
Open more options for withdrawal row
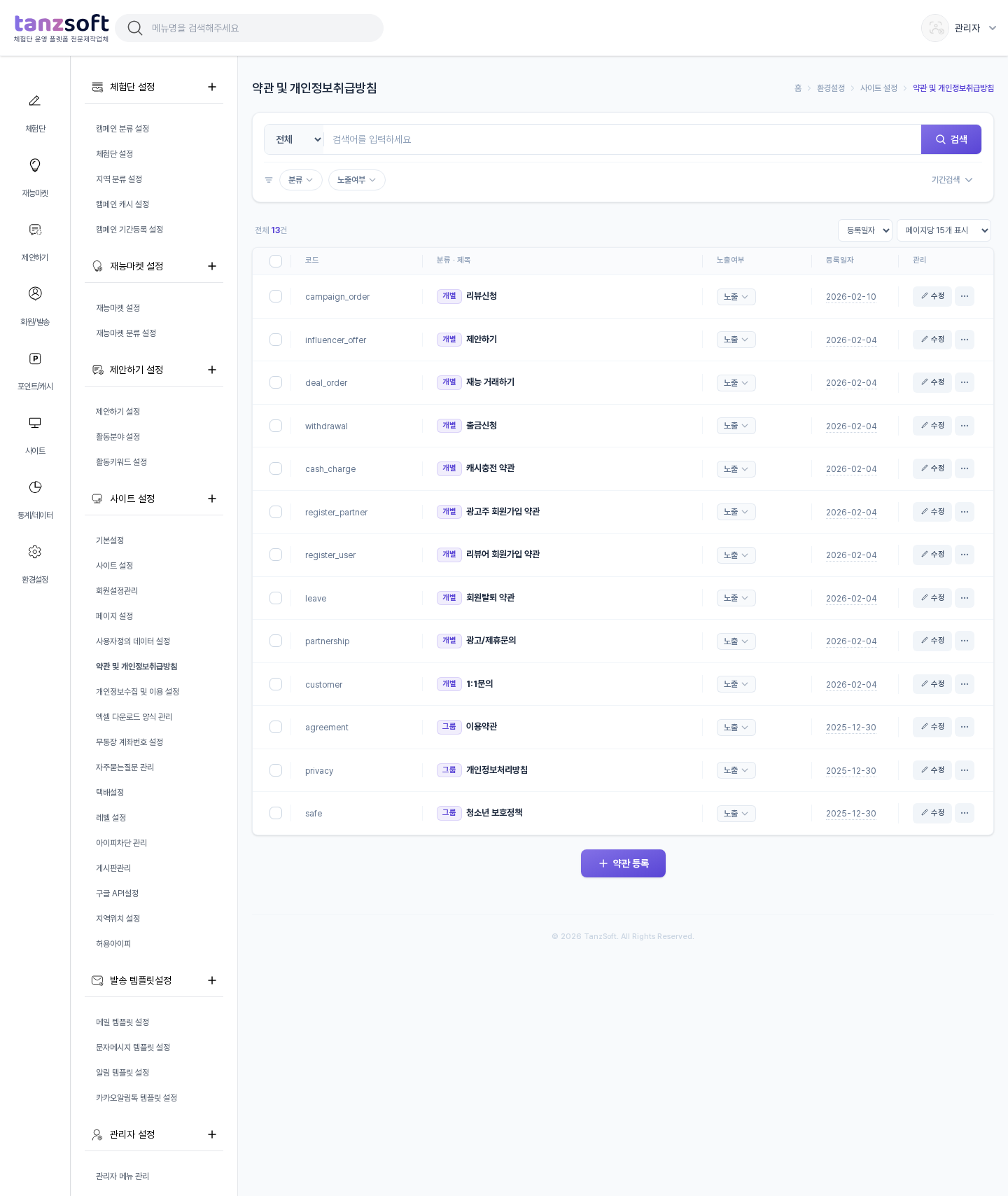[x=965, y=426]
